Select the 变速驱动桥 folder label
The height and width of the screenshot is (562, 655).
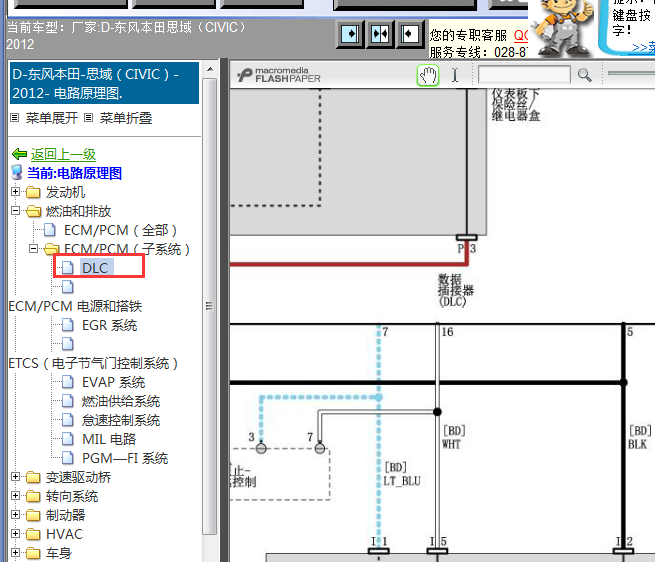(x=78, y=477)
